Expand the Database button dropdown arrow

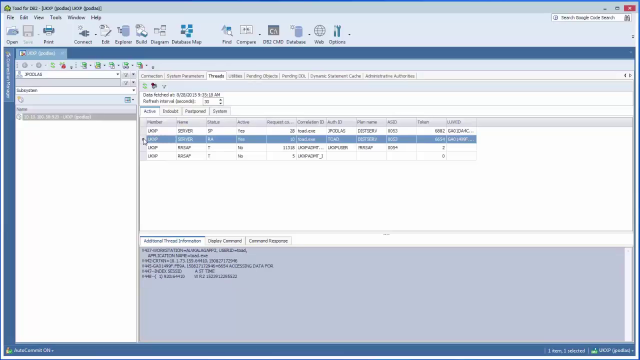pyautogui.click(x=309, y=35)
